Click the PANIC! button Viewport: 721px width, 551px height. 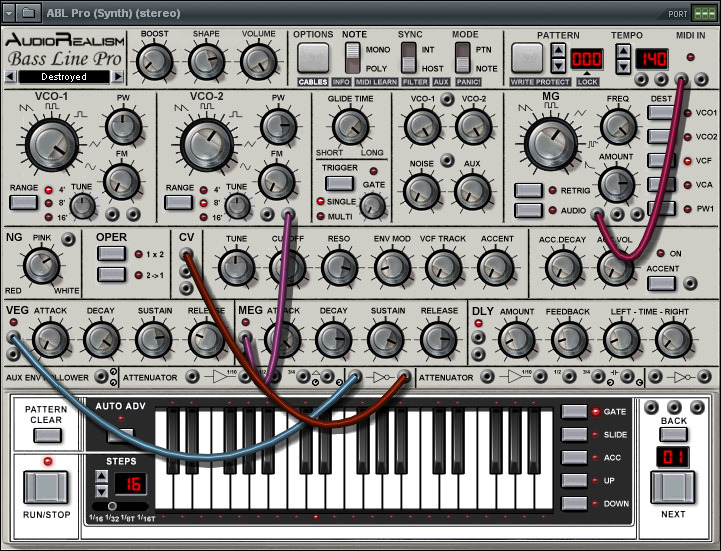[x=468, y=82]
